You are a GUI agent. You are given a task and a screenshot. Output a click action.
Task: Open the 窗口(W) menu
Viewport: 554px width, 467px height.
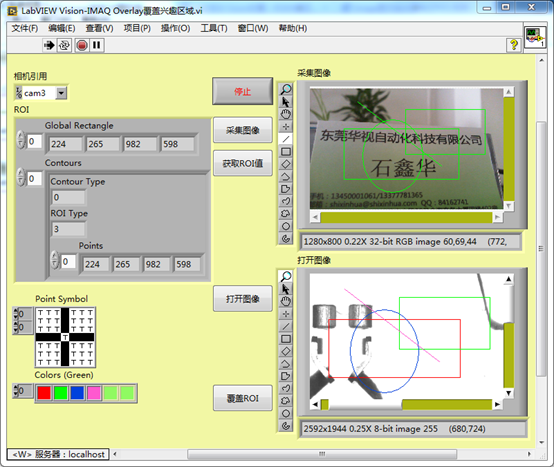coord(253,28)
